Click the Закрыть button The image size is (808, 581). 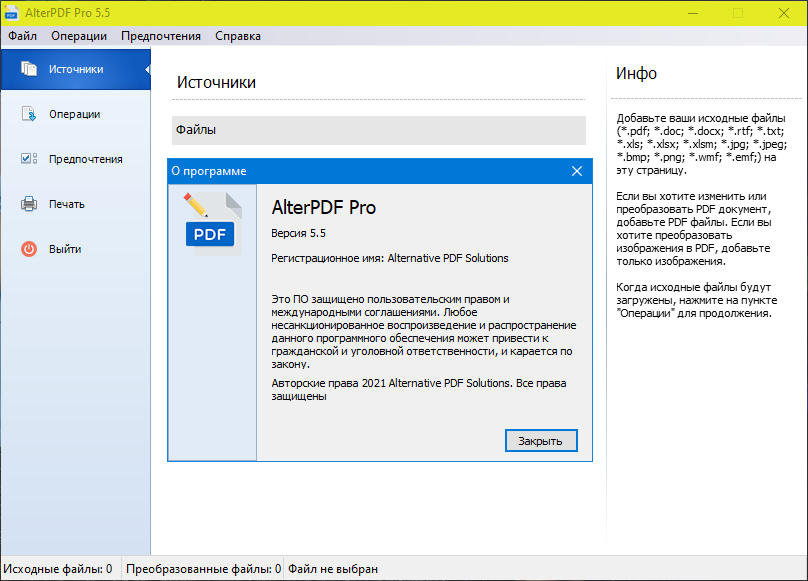tap(541, 441)
